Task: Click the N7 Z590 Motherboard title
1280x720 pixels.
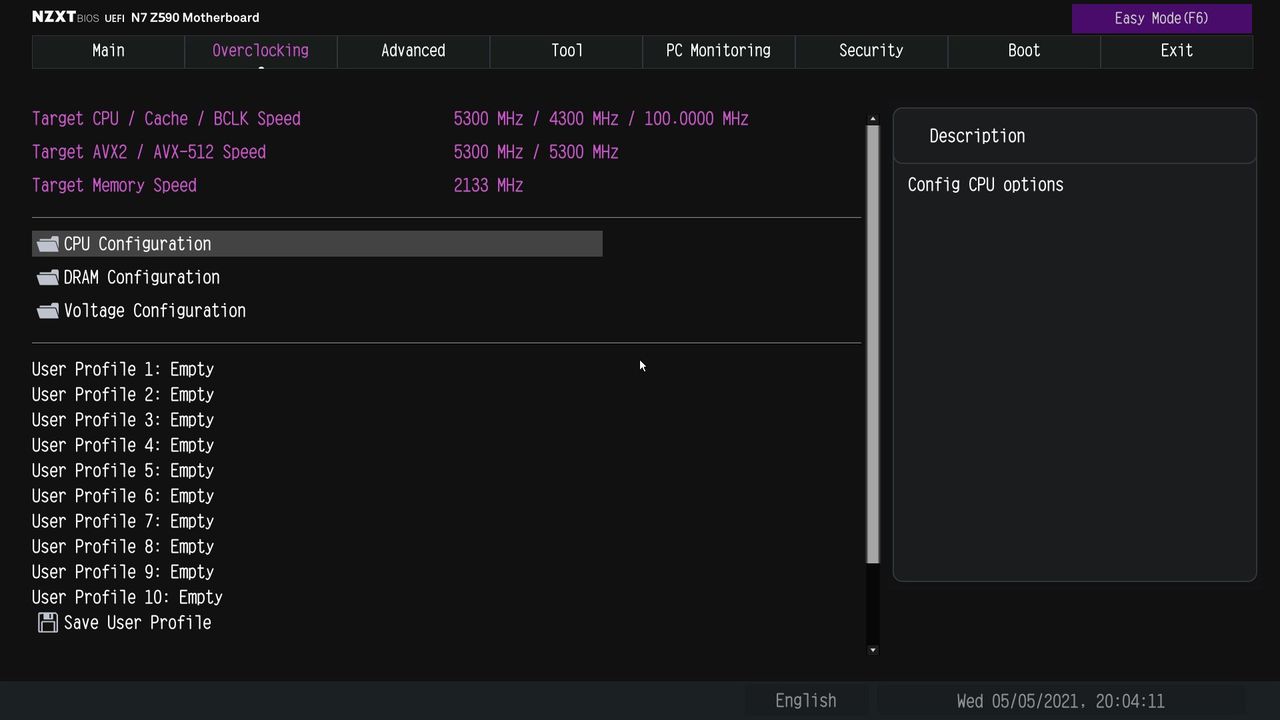Action: pyautogui.click(x=195, y=18)
